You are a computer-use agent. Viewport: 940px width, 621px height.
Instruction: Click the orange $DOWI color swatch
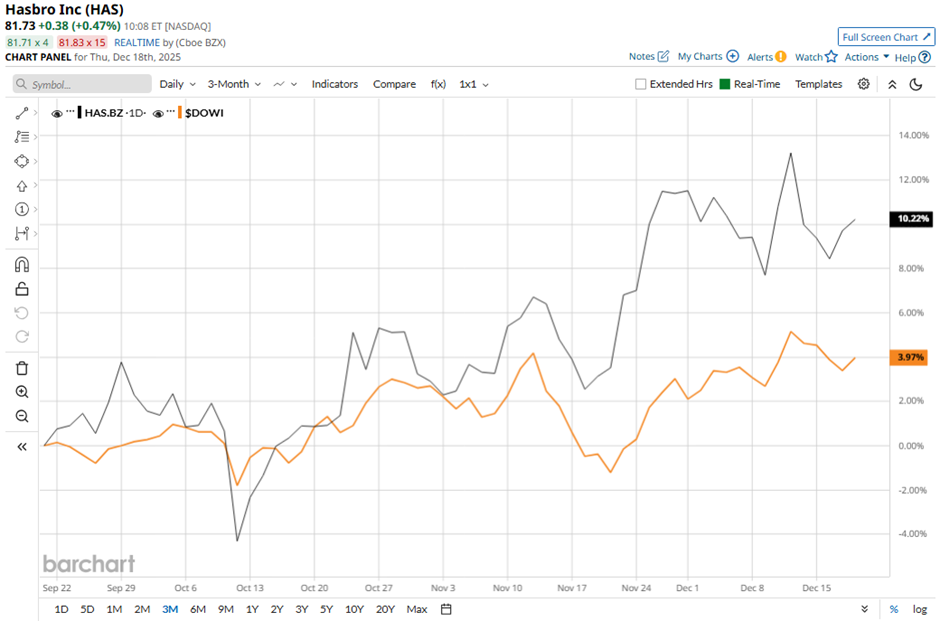180,113
